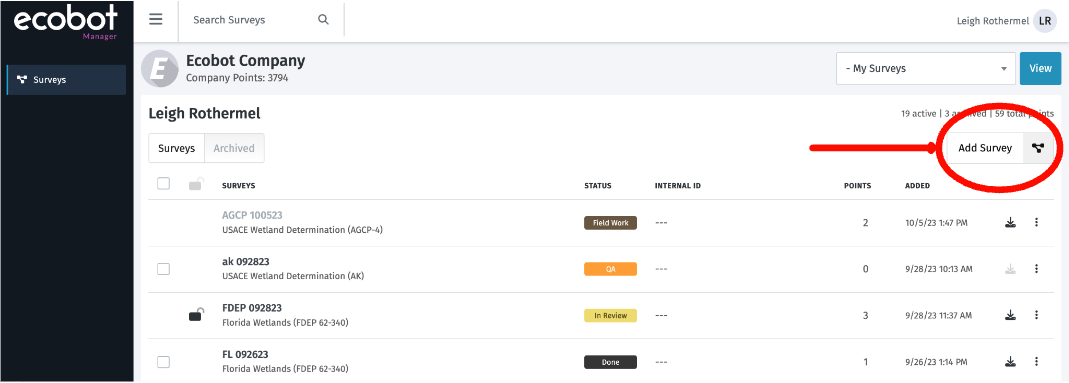
Task: Click the Search Surveys field
Action: tap(252, 20)
